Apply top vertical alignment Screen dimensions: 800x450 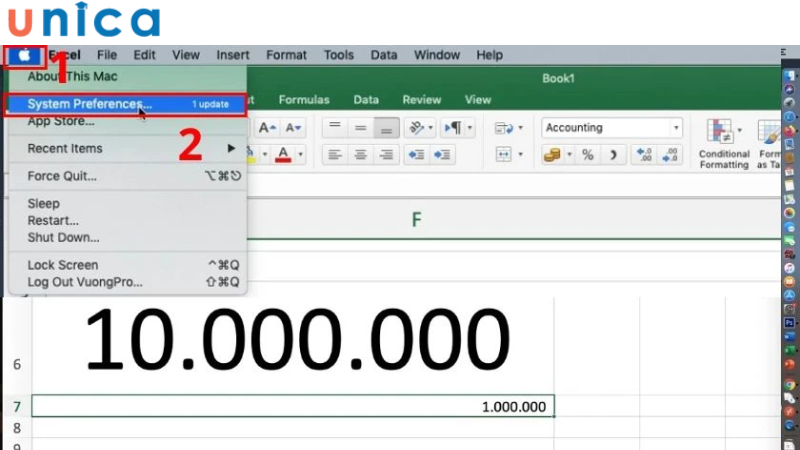335,128
